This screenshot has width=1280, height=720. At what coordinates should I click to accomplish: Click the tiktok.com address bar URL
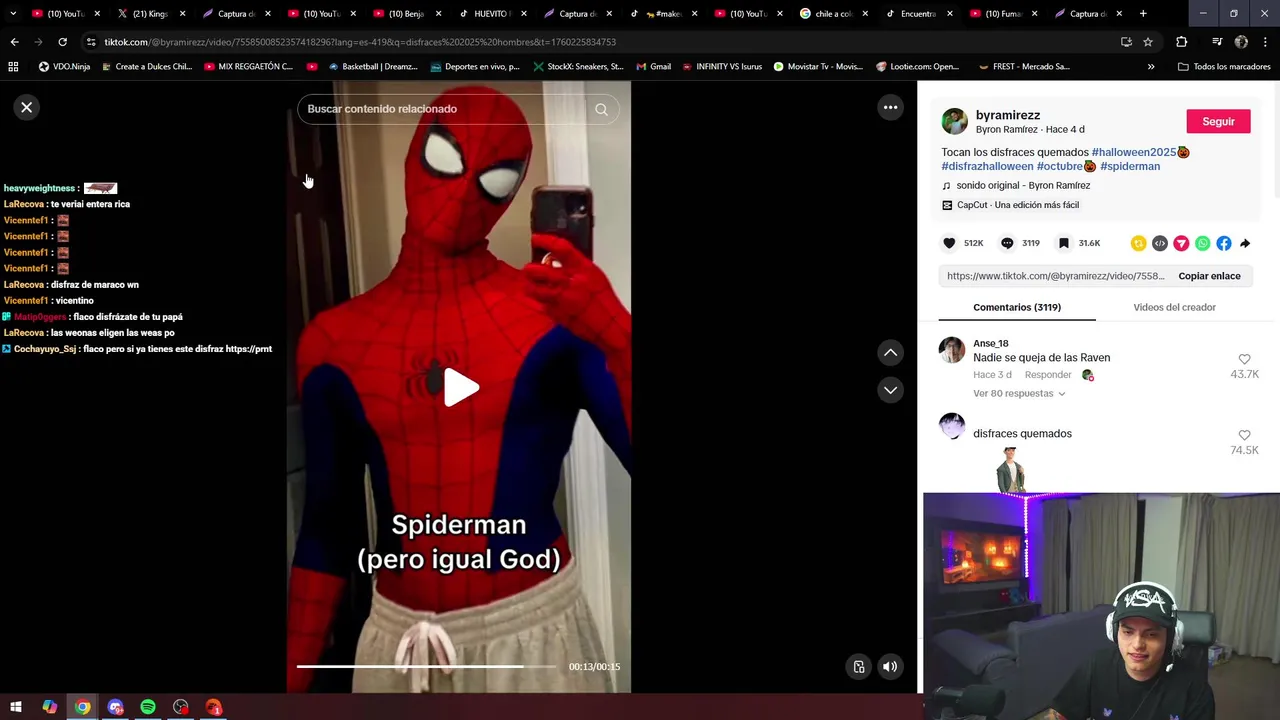[360, 42]
